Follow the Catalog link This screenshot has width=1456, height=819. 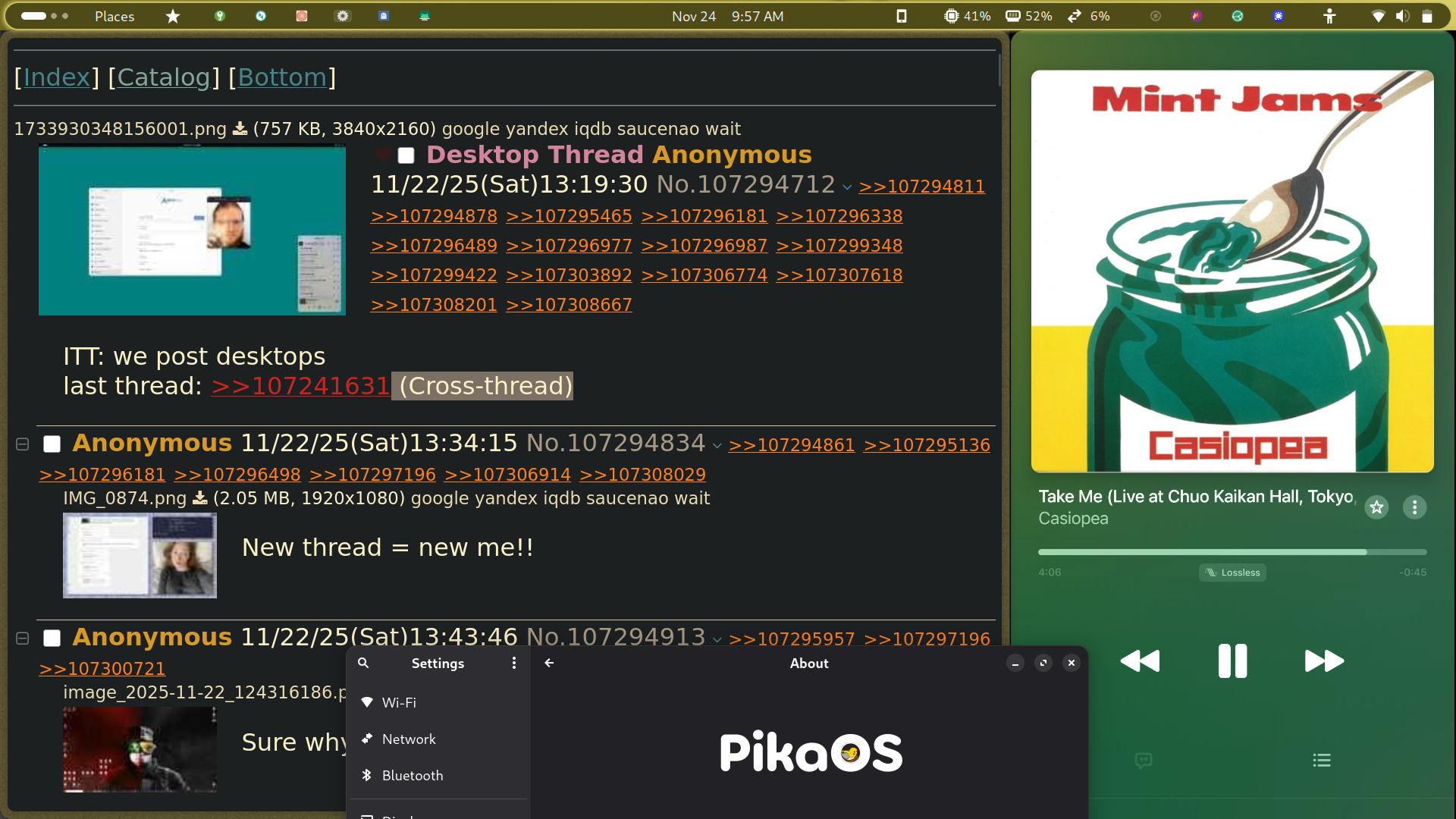click(164, 77)
